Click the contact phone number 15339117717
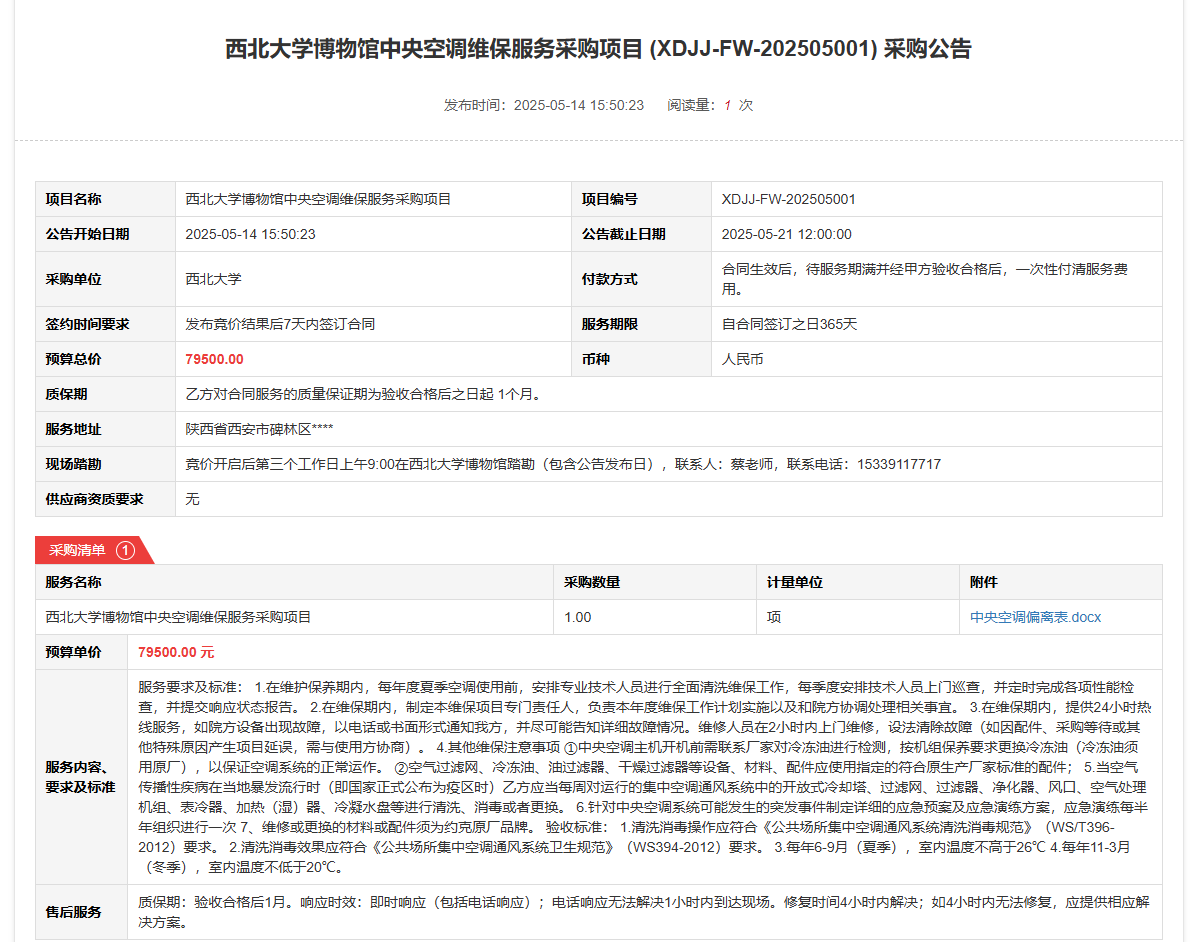 tap(899, 464)
